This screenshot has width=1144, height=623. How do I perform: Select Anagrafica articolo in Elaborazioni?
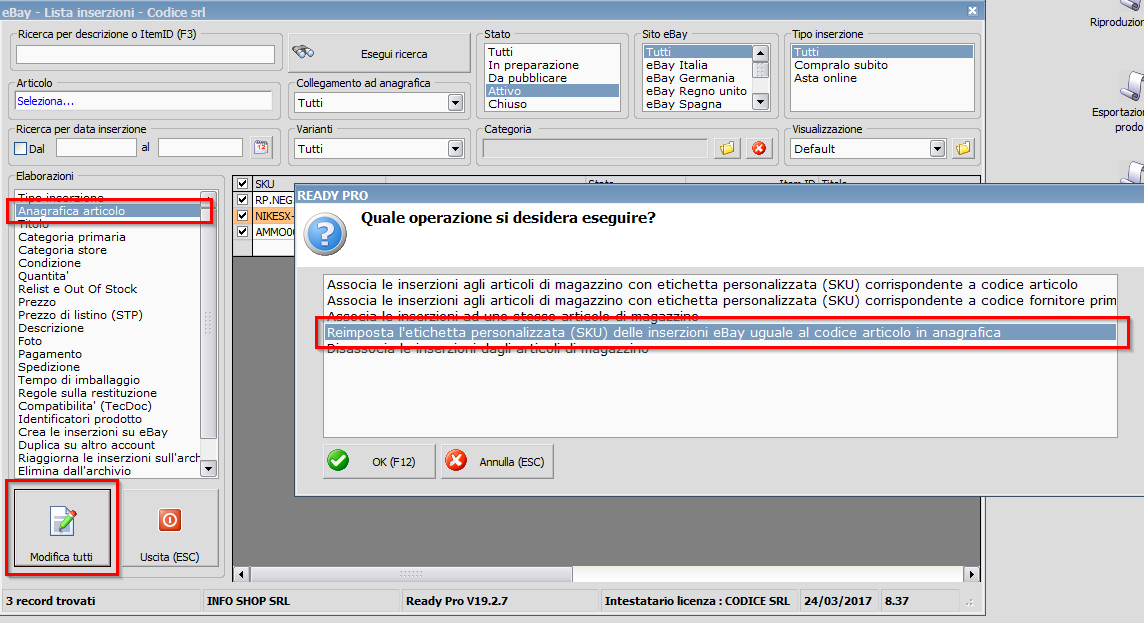[108, 211]
